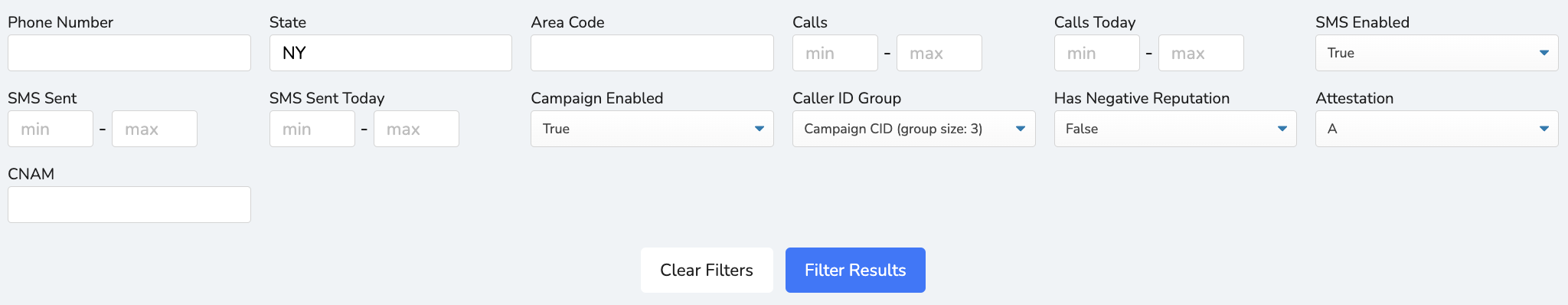The image size is (1568, 305).
Task: Click the Clear Filters button
Action: 707,270
